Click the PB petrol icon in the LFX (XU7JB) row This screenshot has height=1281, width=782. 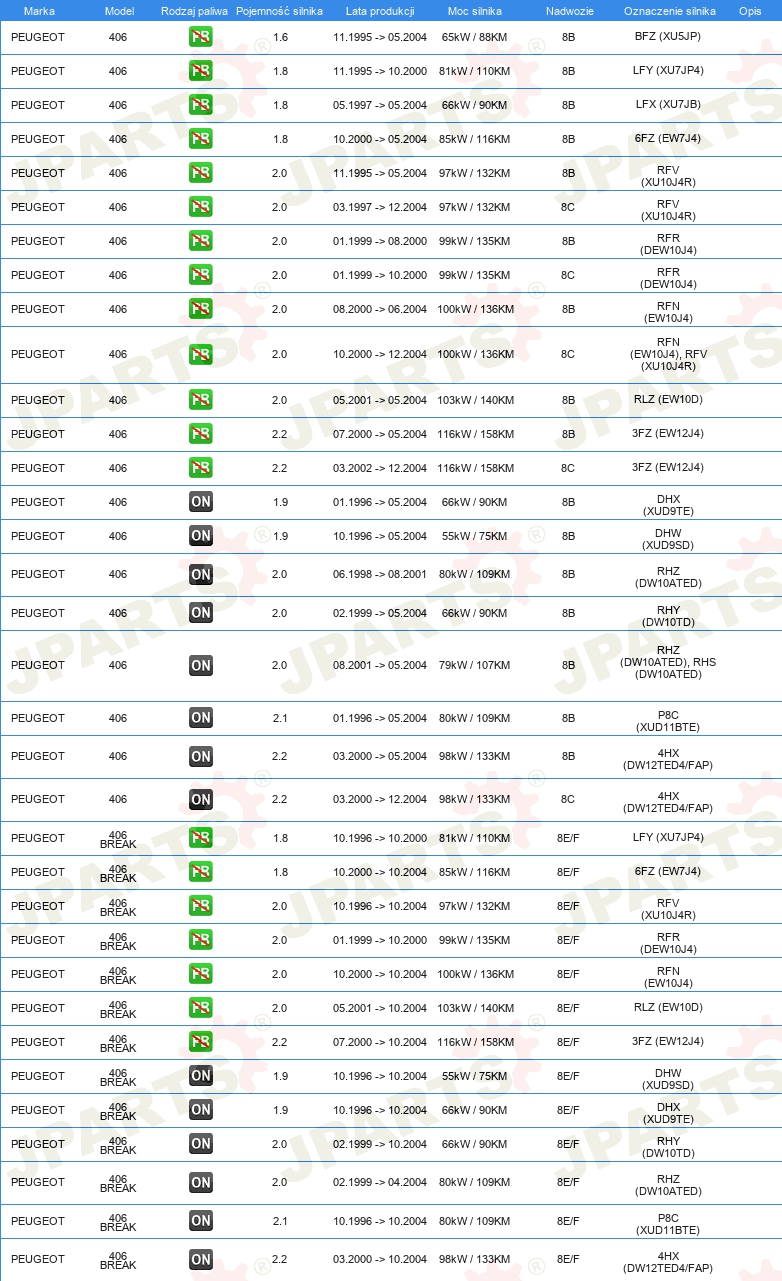201,105
